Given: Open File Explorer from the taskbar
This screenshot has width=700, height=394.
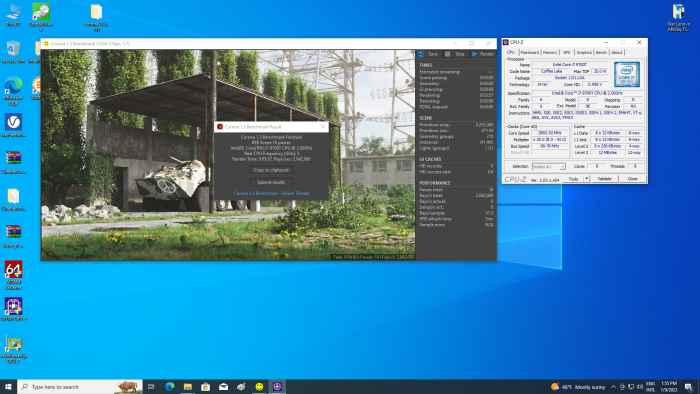Looking at the screenshot, I should click(188, 387).
